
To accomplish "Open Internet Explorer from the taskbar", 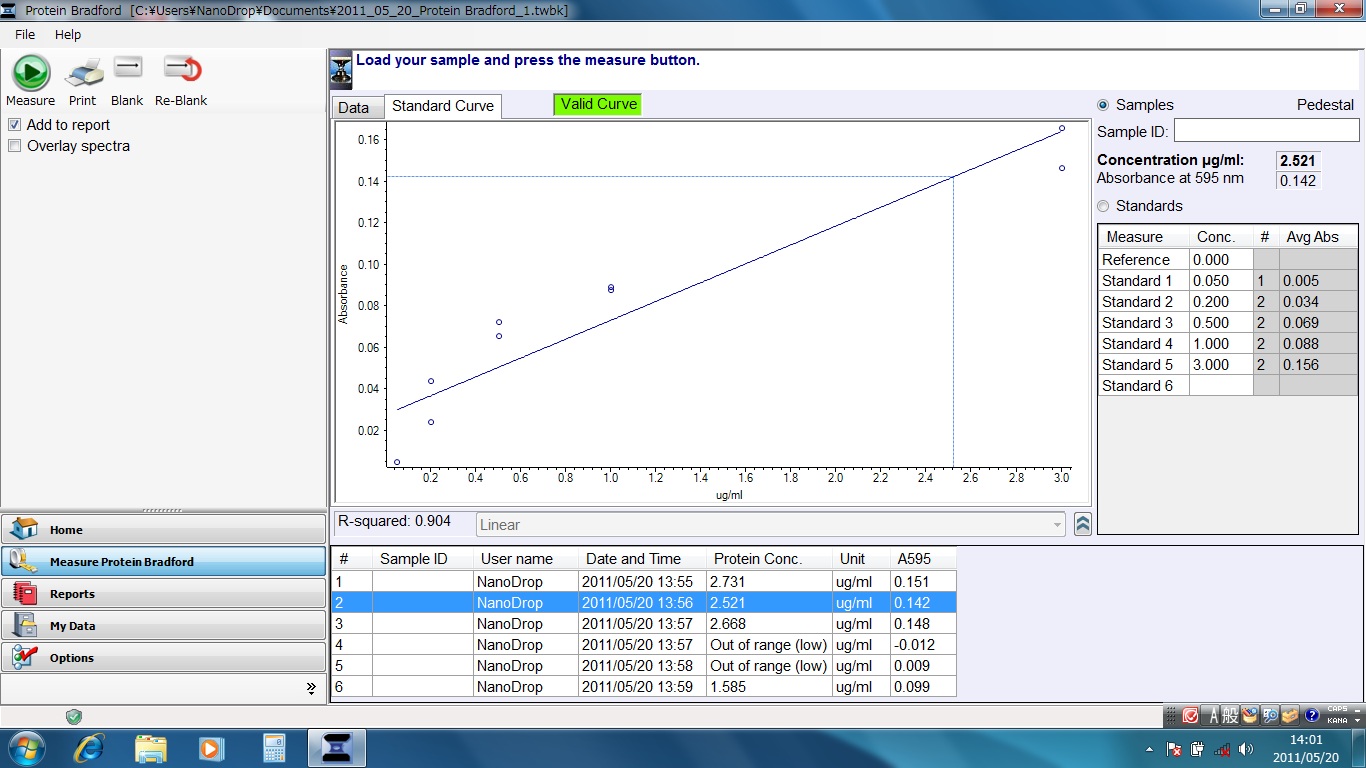I will [90, 748].
